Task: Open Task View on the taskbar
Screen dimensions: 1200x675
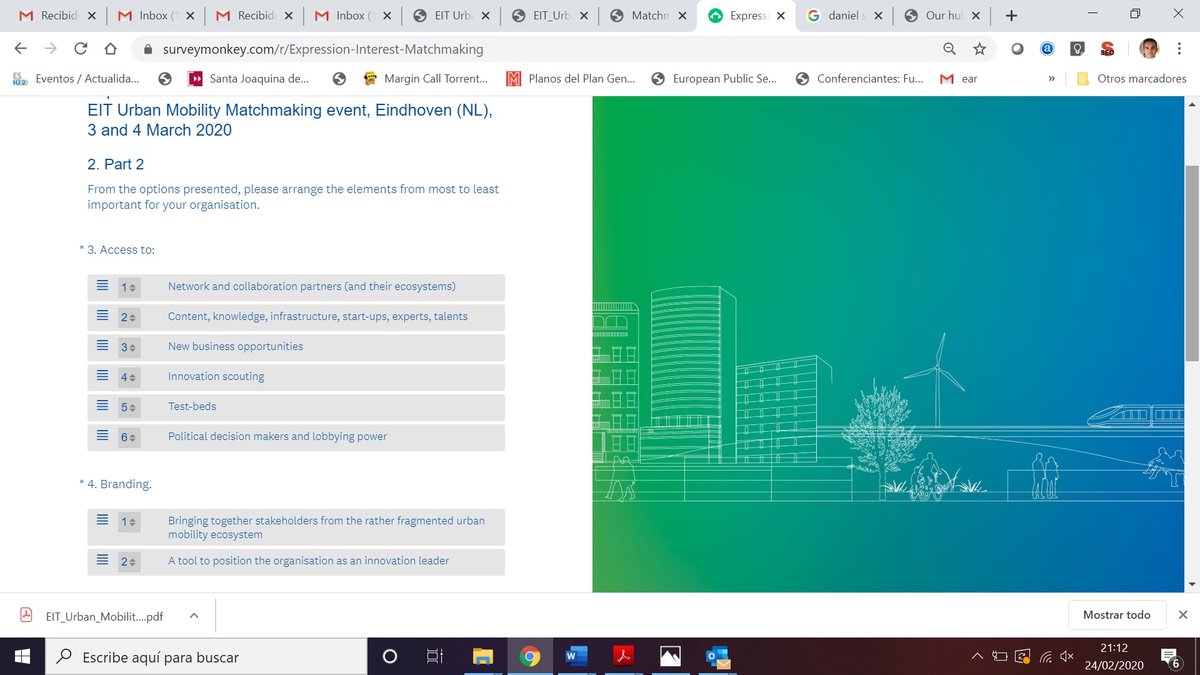Action: pyautogui.click(x=435, y=657)
